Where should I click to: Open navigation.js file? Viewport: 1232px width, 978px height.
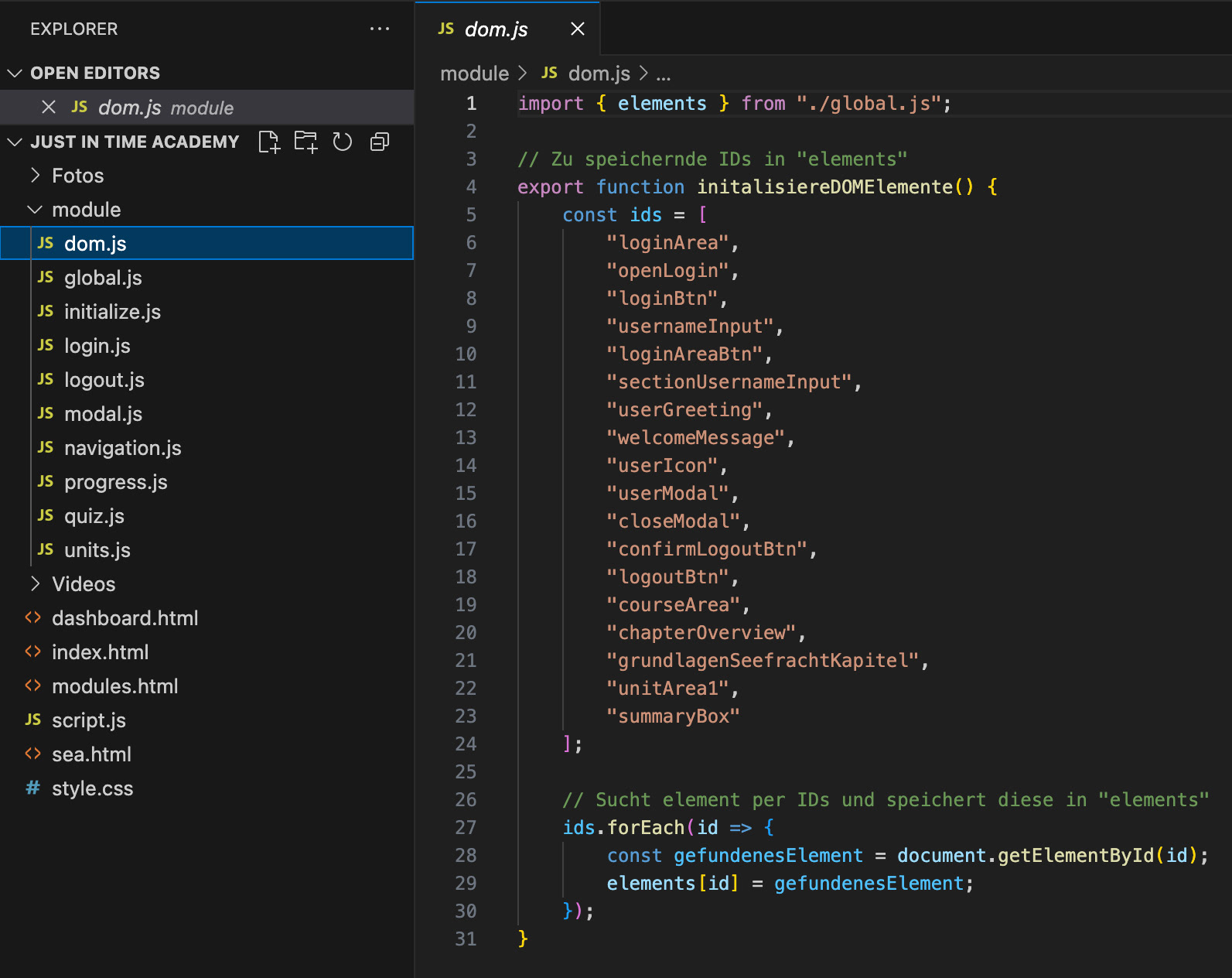pos(207,448)
